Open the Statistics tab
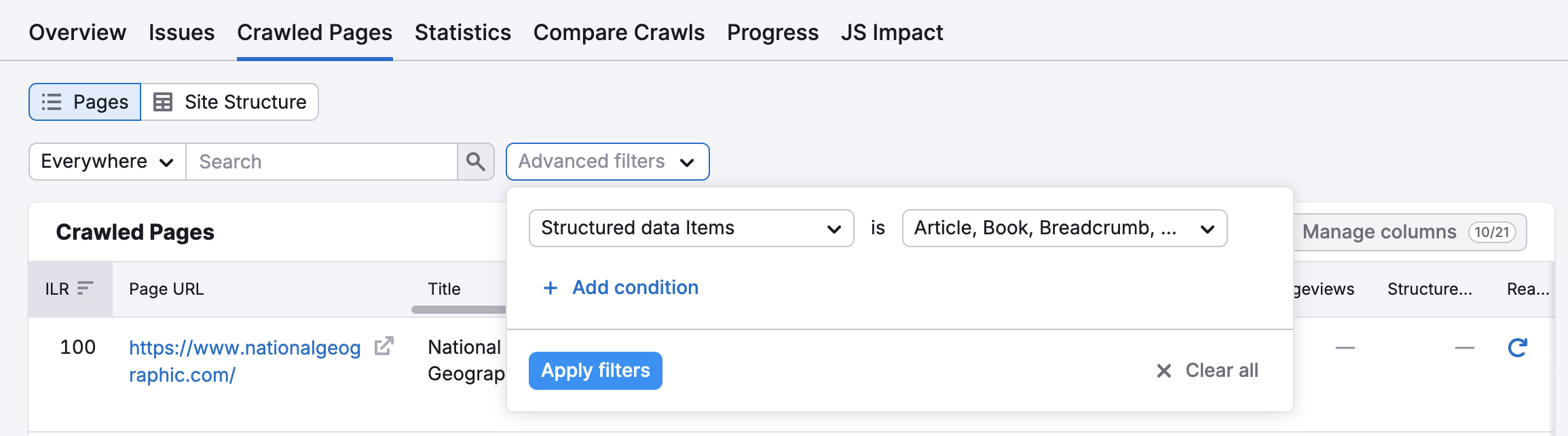Screen dimensions: 1568x436 tap(462, 32)
